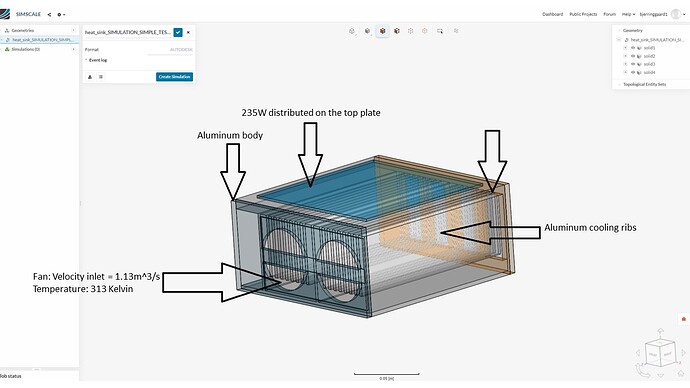Select the Simulations (0) tree section
The image size is (690, 388).
click(26, 49)
